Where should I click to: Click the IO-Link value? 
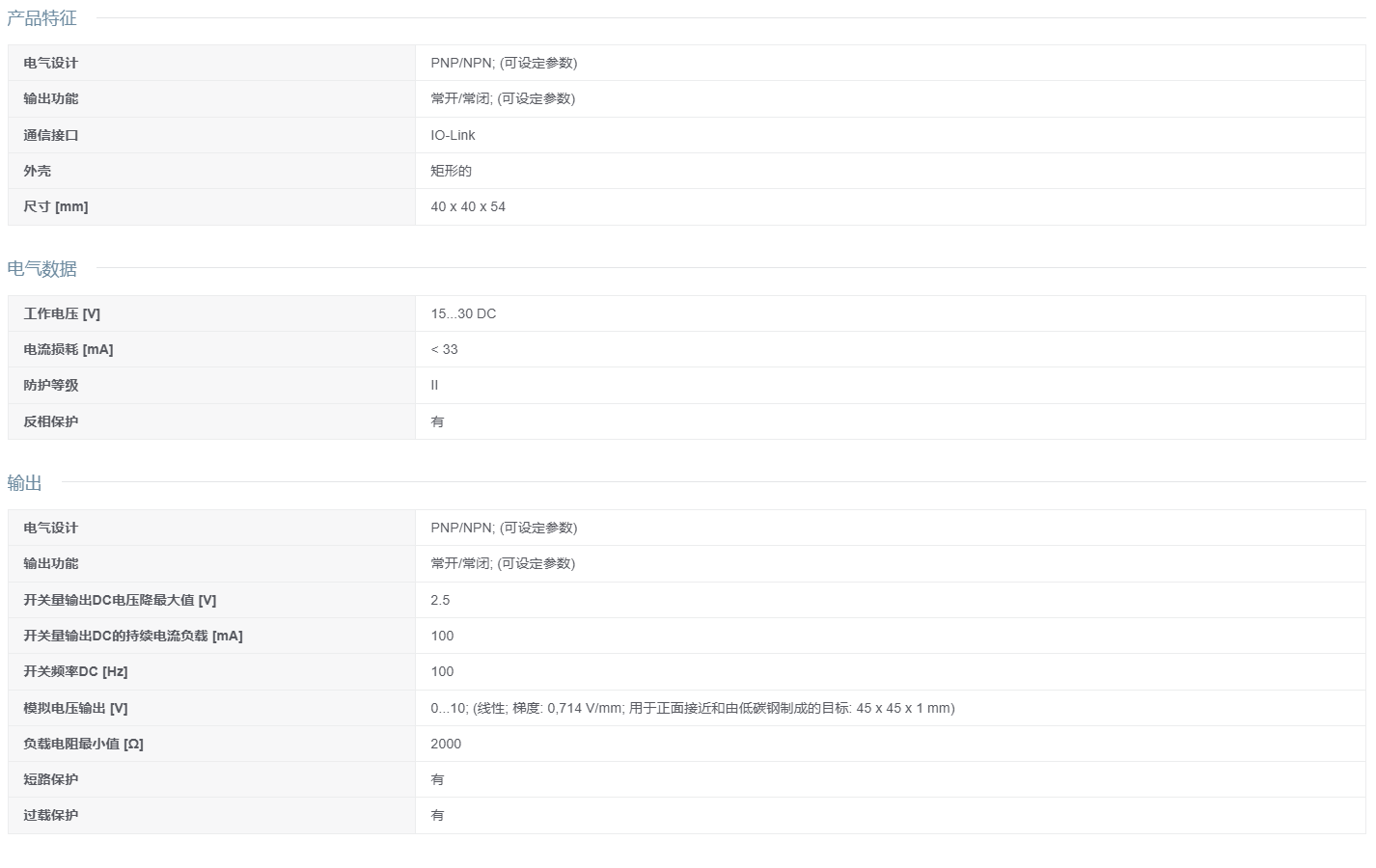tap(453, 135)
